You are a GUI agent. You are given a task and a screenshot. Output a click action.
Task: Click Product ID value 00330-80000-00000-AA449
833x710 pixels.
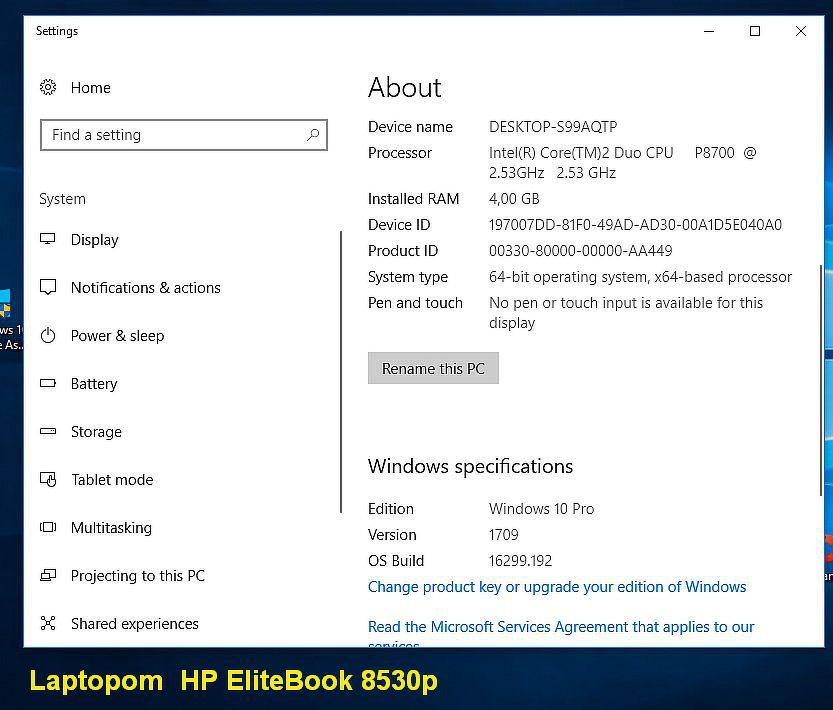point(581,251)
